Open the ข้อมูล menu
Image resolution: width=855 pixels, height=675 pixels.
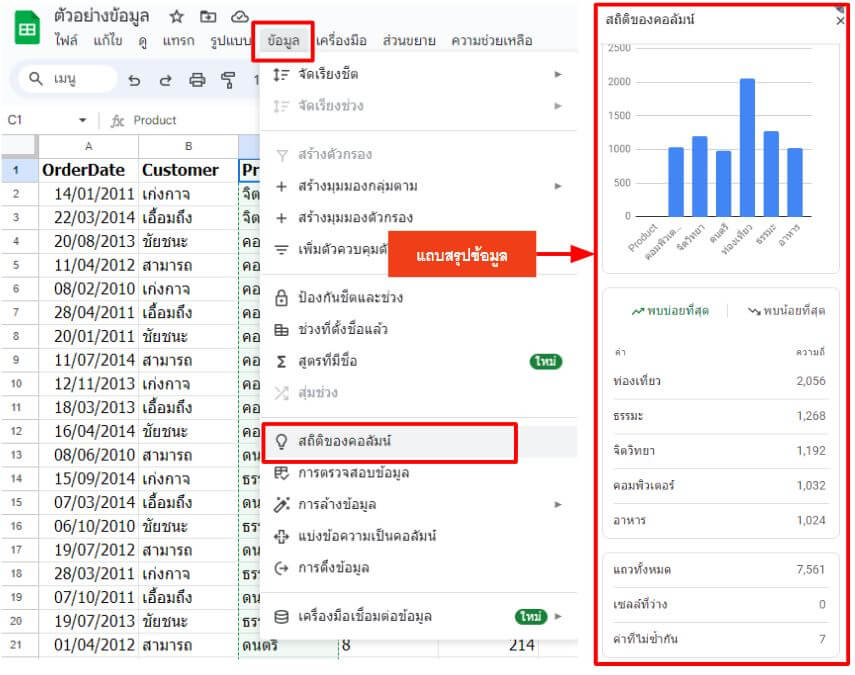(283, 41)
